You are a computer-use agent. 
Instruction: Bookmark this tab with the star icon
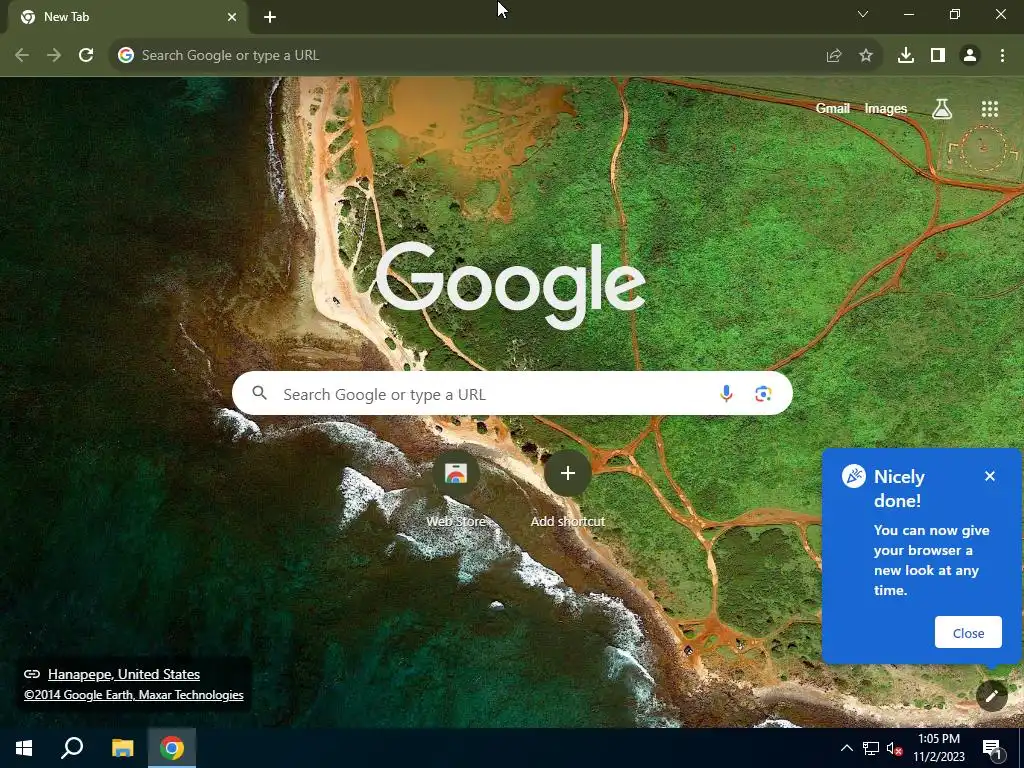[x=865, y=56]
